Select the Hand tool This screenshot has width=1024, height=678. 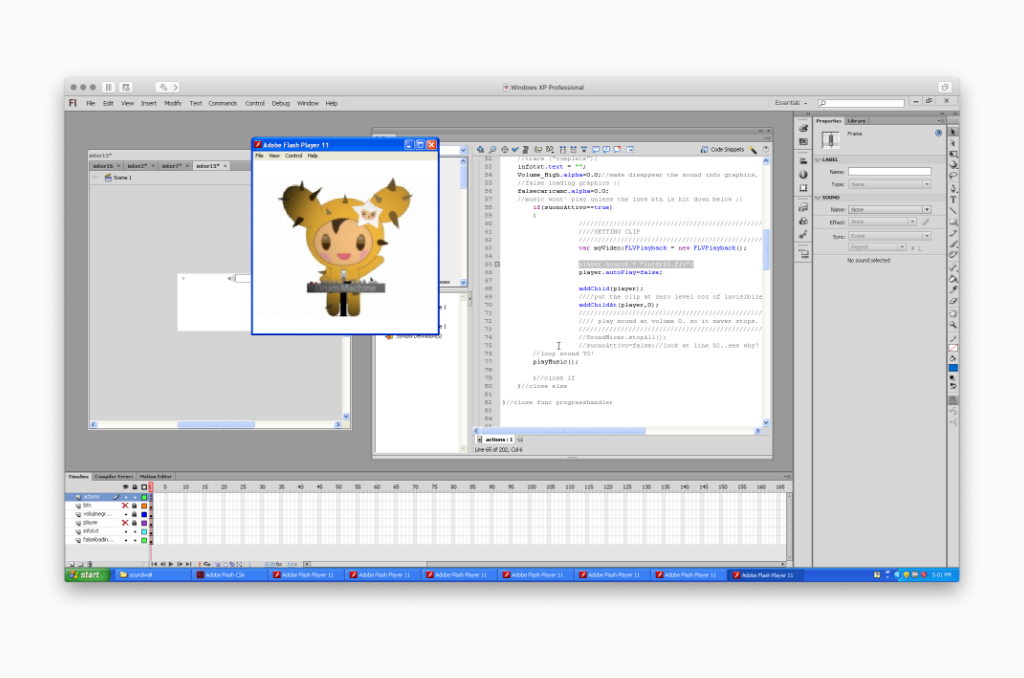953,314
